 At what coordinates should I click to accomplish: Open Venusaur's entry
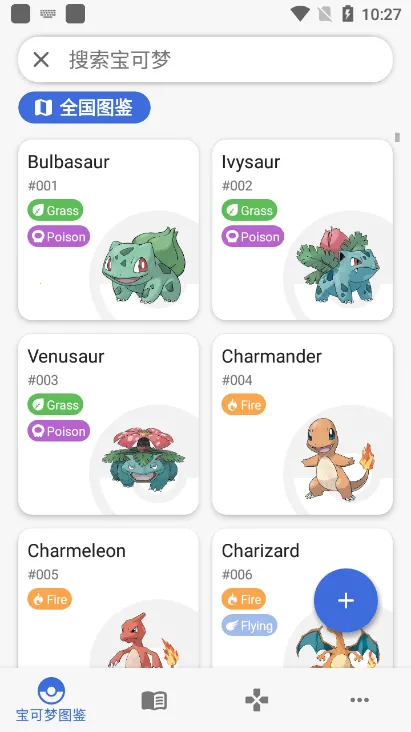click(x=108, y=424)
